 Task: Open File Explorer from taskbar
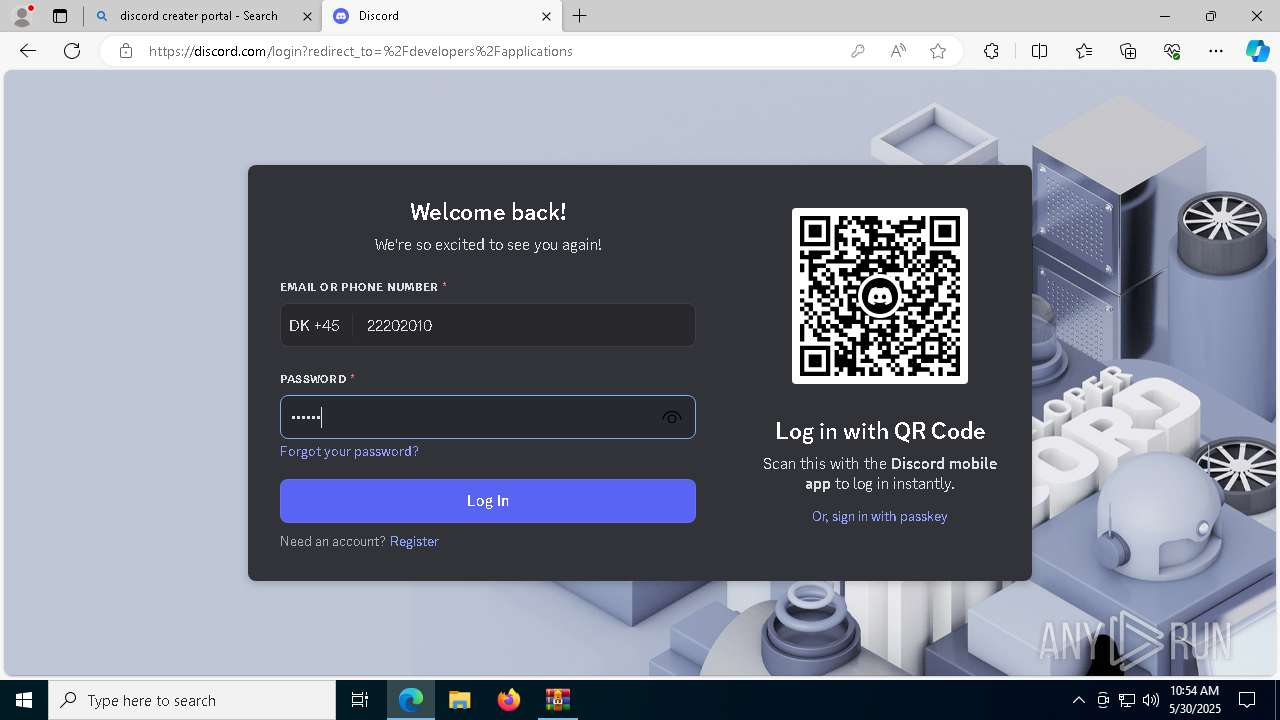pos(459,700)
